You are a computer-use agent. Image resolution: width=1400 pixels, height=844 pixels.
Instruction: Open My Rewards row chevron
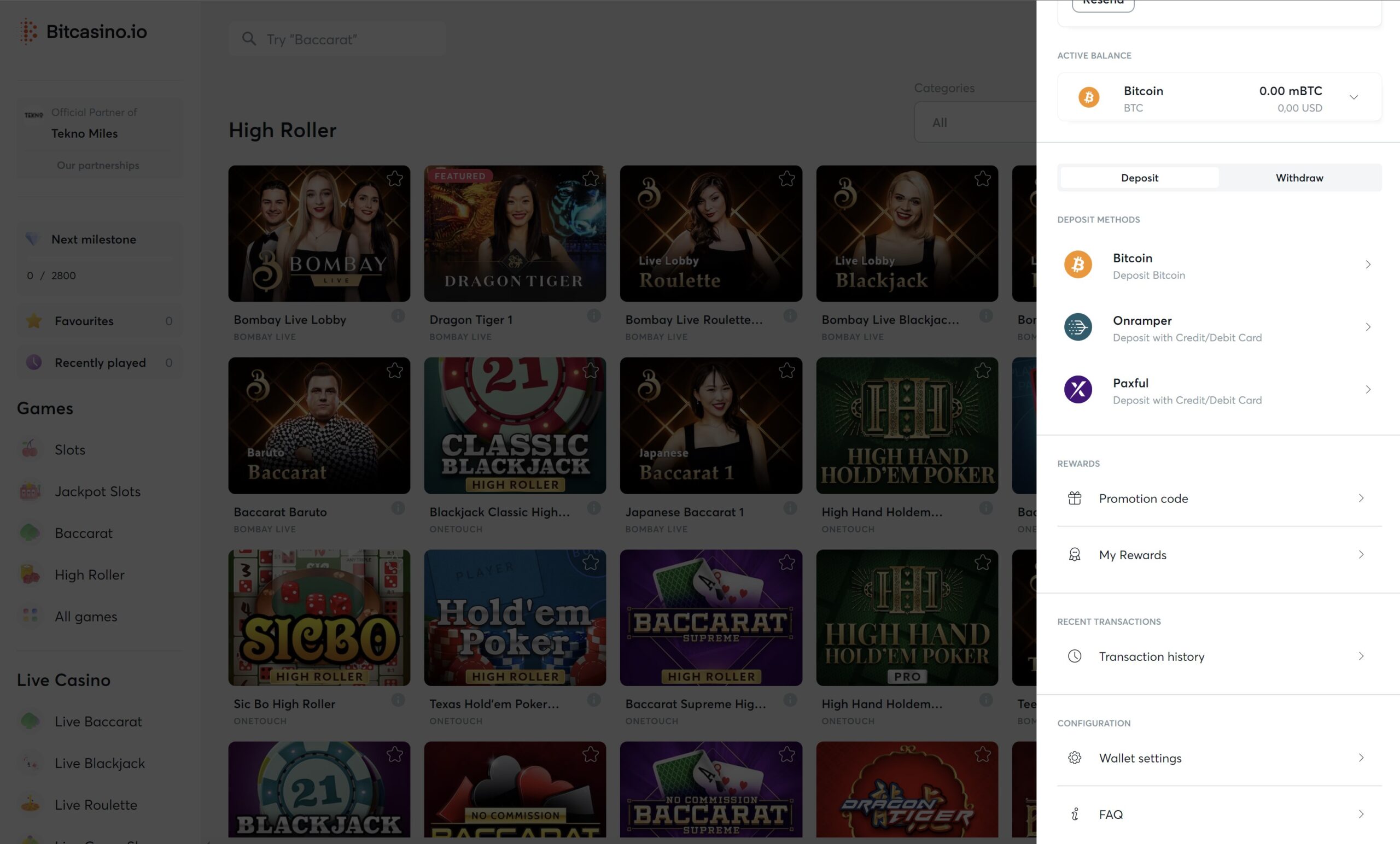click(1361, 554)
